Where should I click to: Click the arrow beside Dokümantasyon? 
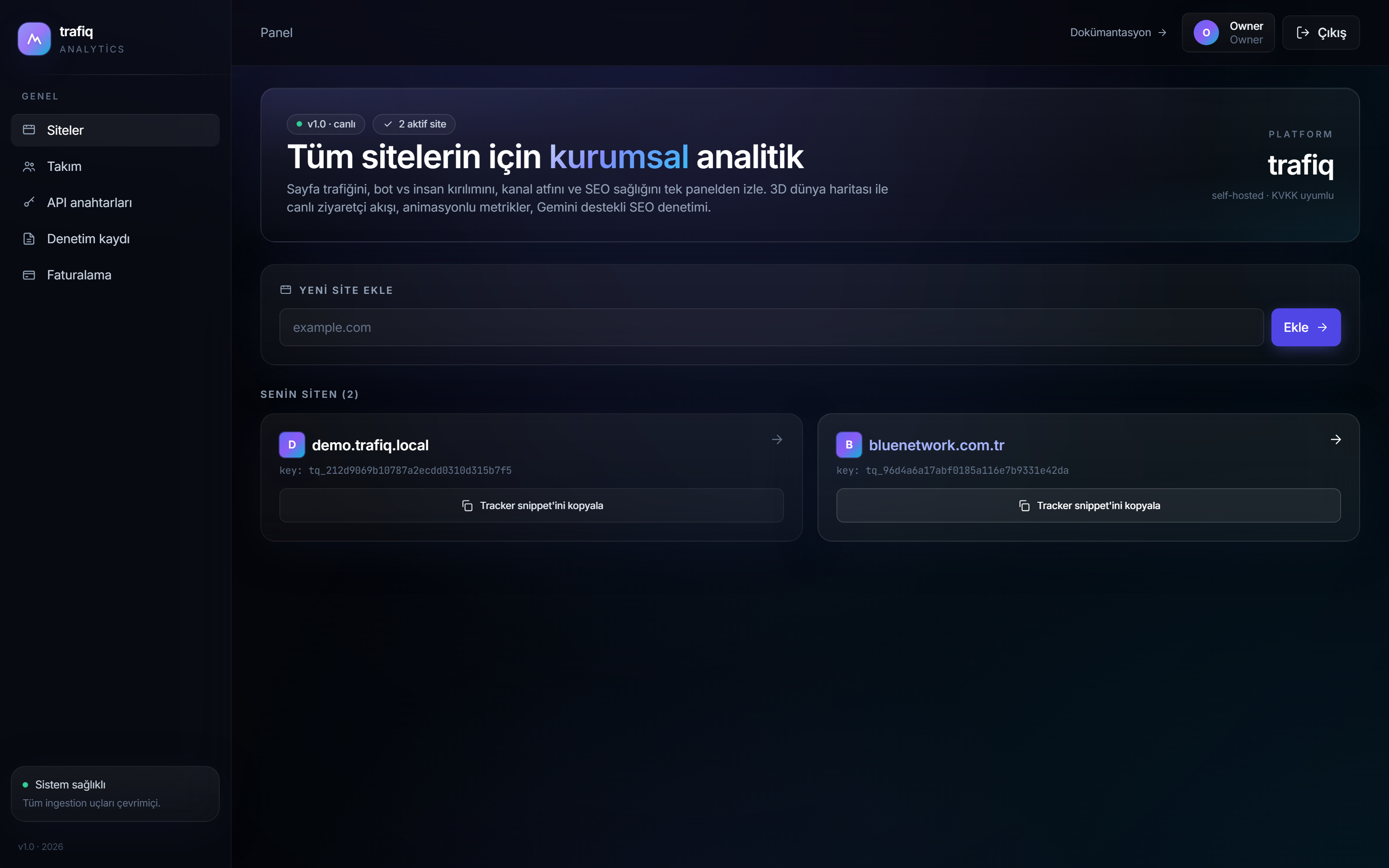tap(1162, 33)
